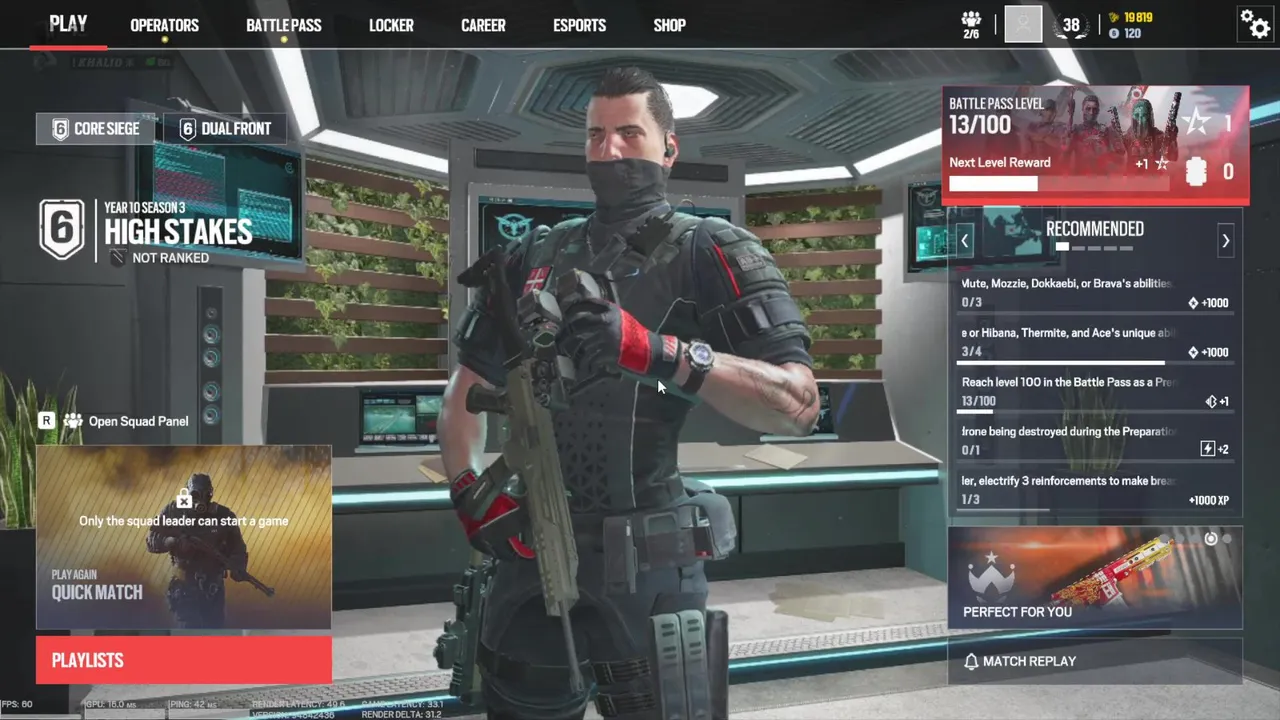Screen dimensions: 1280x720
Task: Open the Operators tab
Action: click(x=164, y=25)
